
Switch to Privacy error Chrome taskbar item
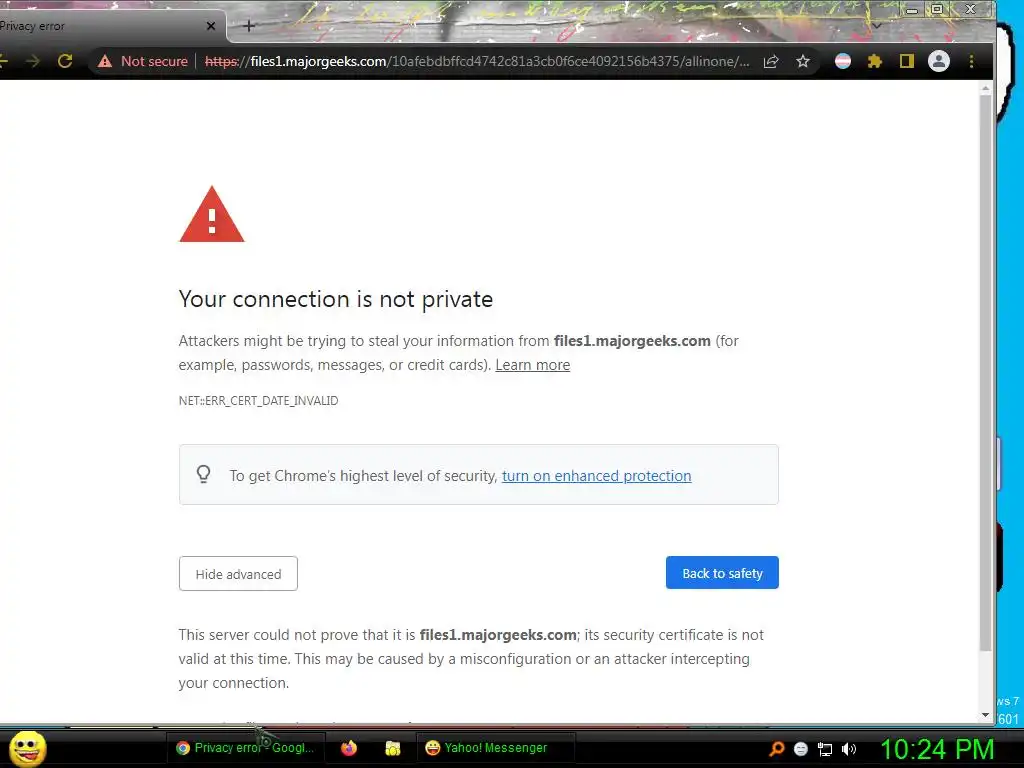coord(246,748)
